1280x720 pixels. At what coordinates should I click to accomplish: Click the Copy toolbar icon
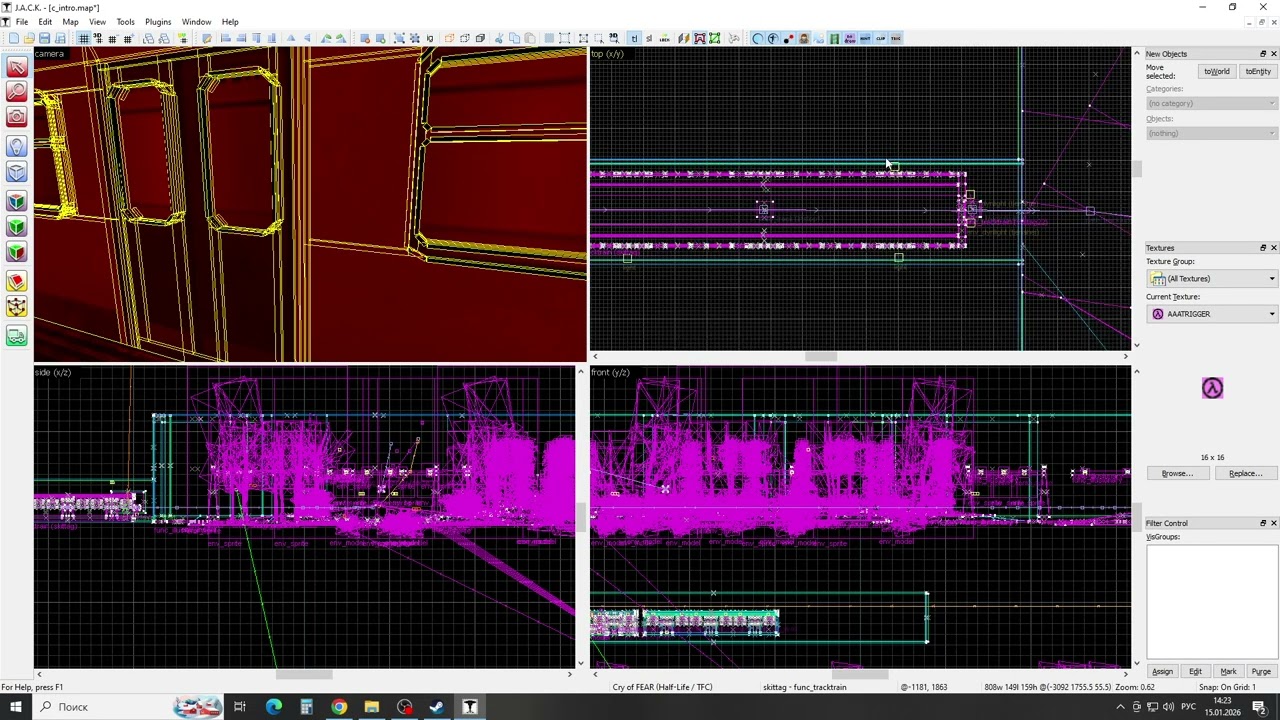(514, 38)
